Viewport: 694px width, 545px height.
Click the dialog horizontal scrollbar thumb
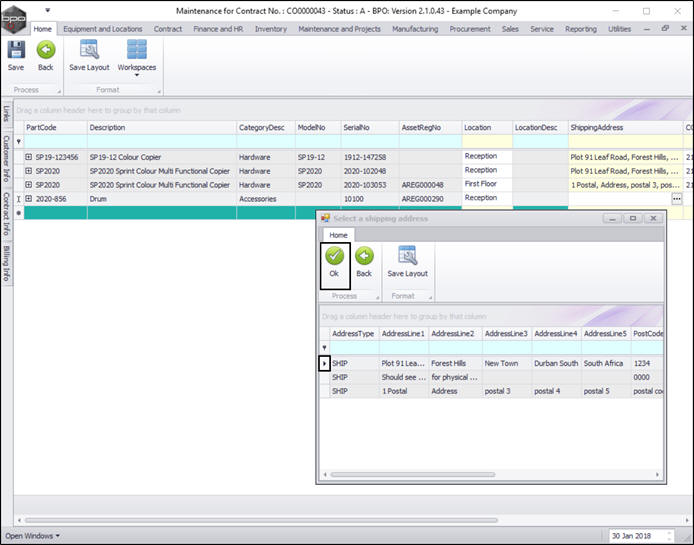[x=413, y=475]
